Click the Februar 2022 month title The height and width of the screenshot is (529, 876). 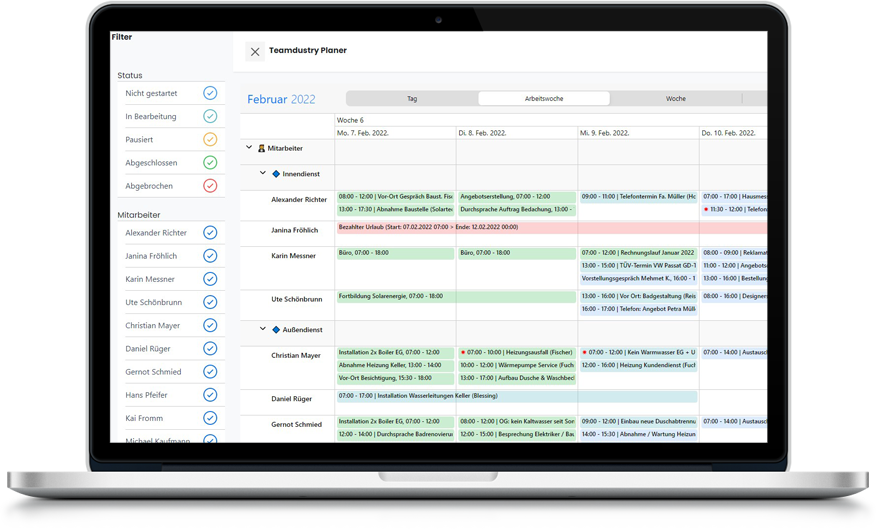[x=281, y=99]
